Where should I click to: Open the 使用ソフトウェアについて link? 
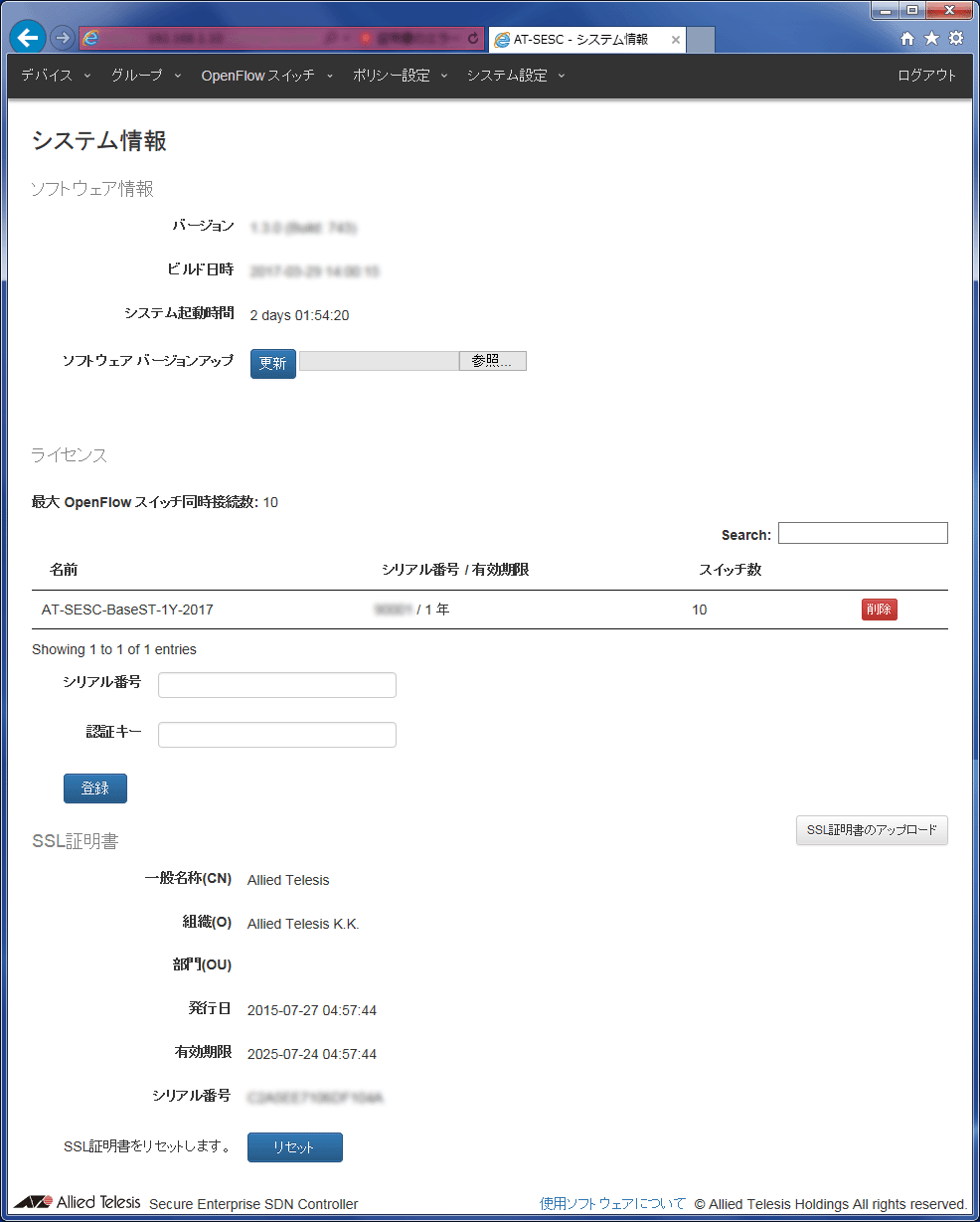click(x=612, y=1204)
